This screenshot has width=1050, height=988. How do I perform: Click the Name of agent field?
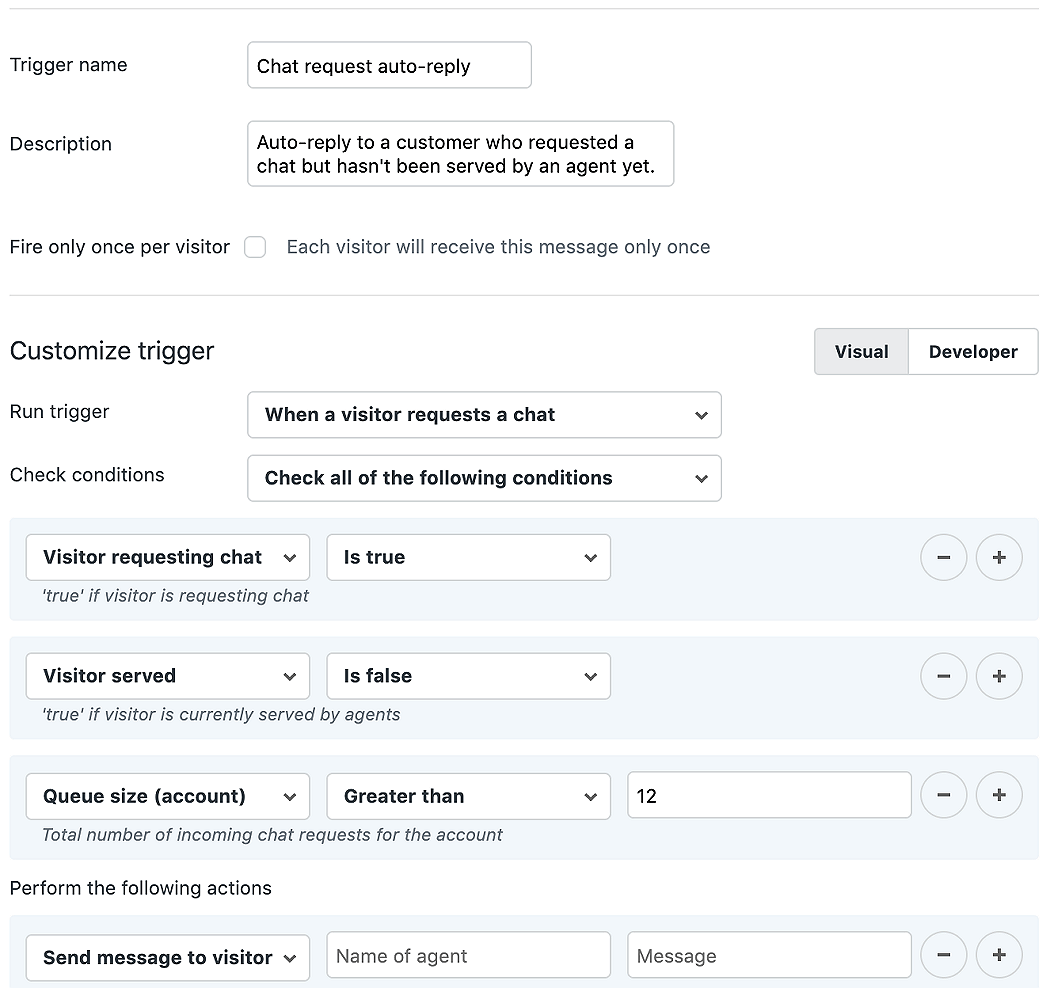point(468,955)
